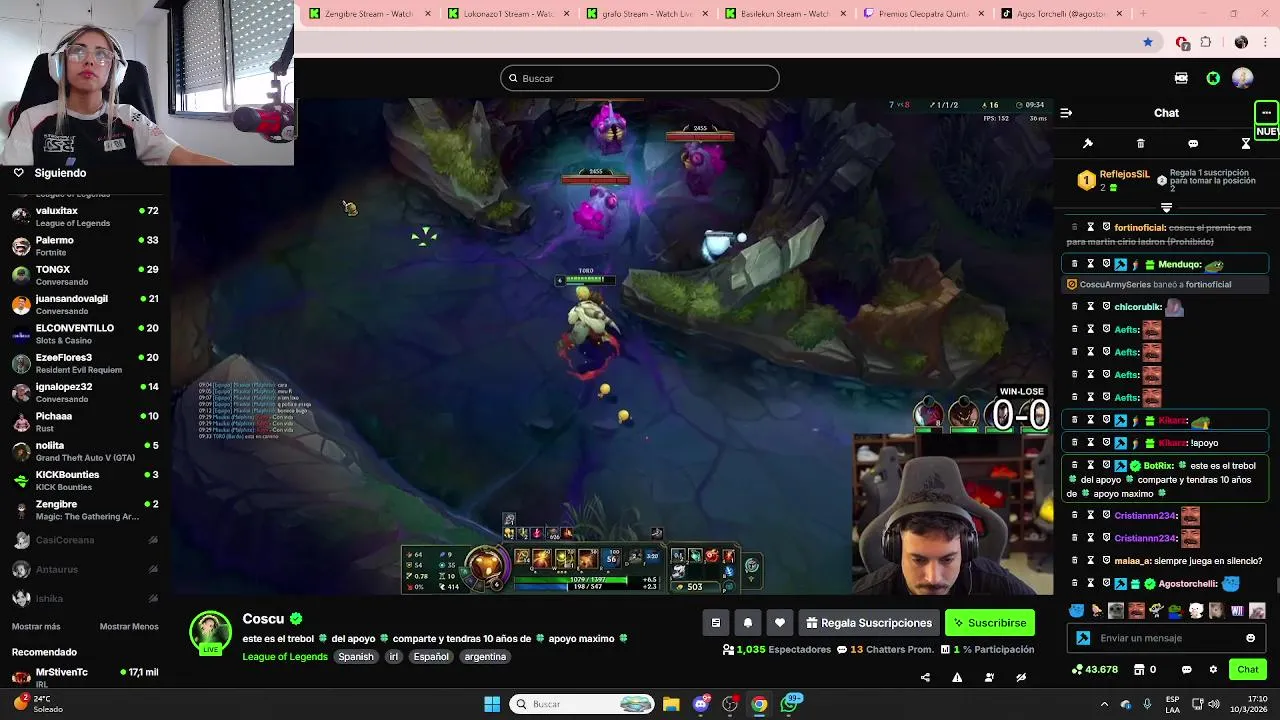
Task: Open the emoji picker smiley icon
Action: tap(1250, 638)
